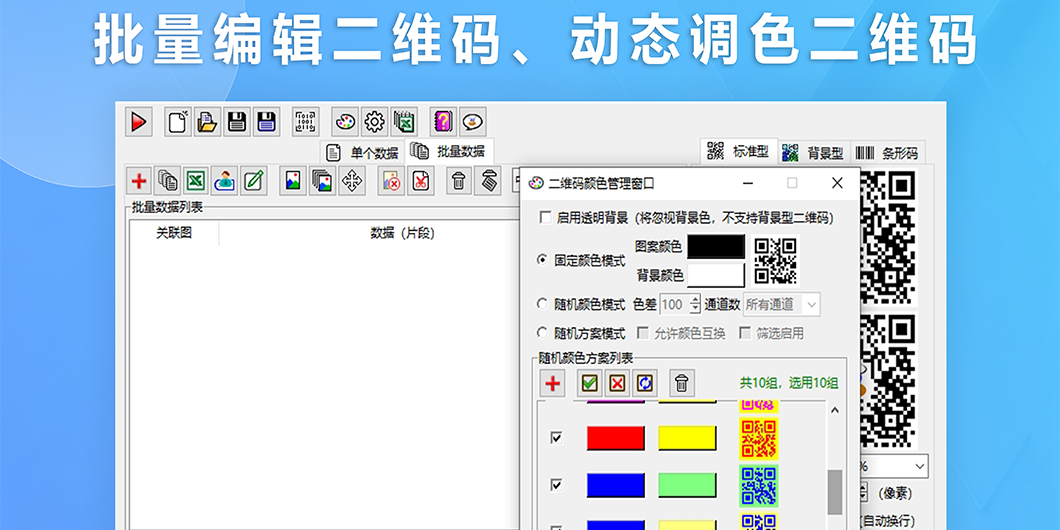Screen dimensions: 1060x530
Task: Click the white background color swatch
Action: point(716,275)
